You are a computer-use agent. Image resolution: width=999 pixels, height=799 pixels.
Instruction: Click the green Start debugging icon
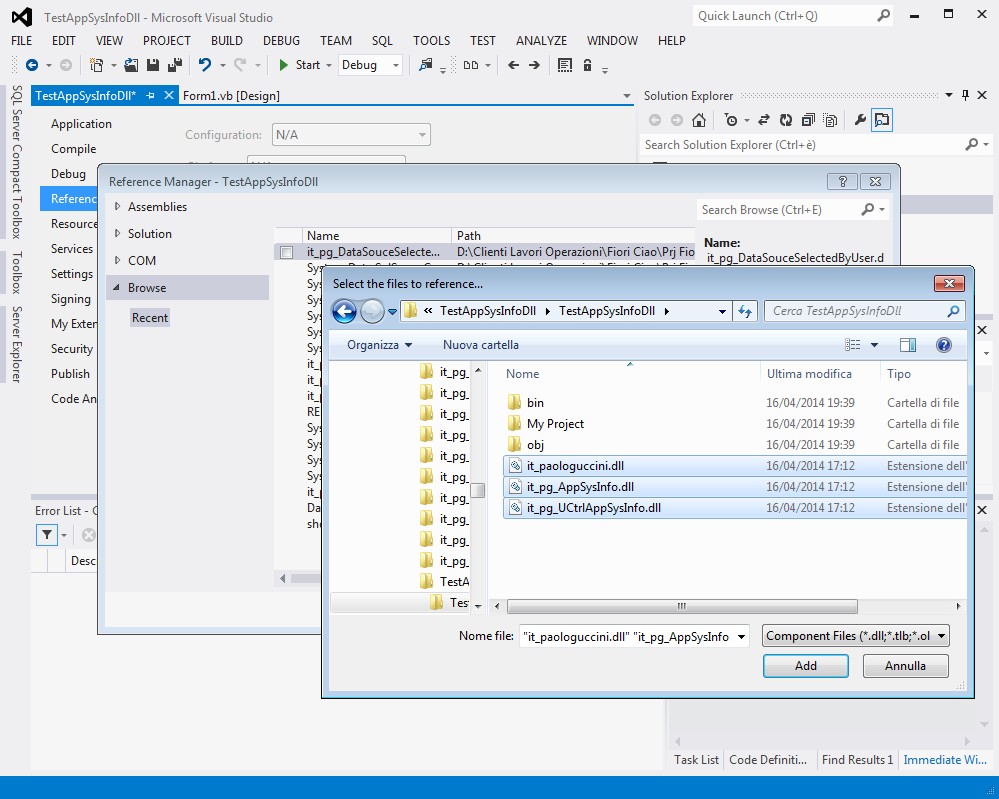click(x=284, y=65)
